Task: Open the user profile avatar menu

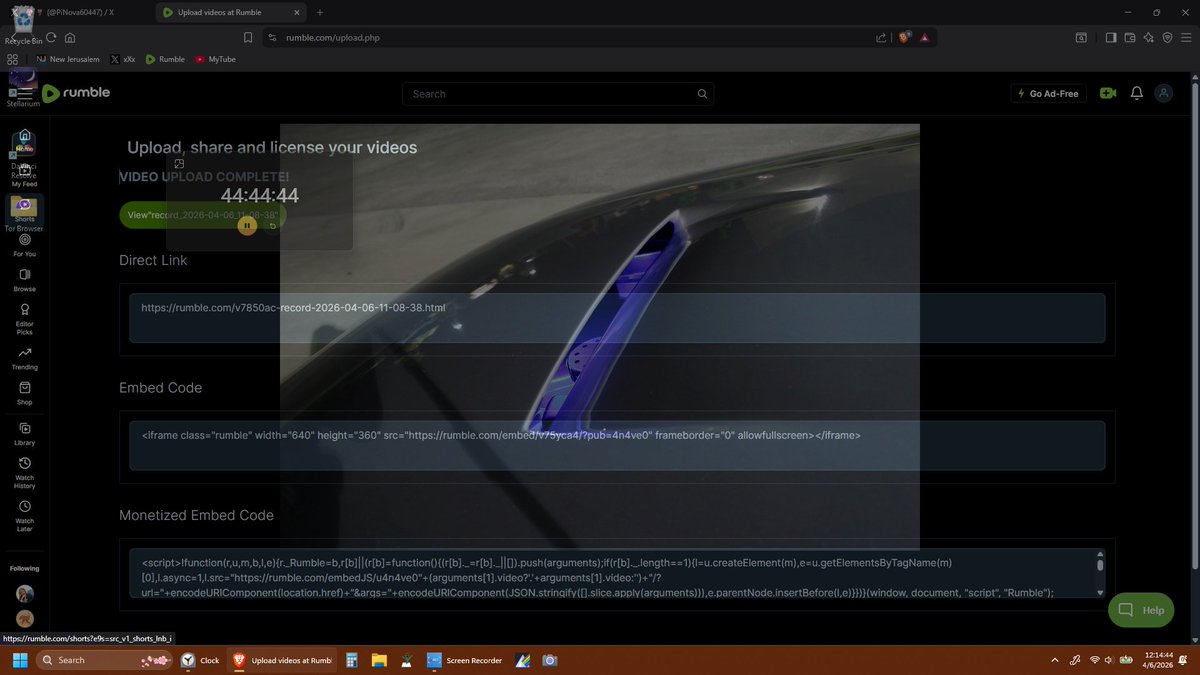Action: tap(1163, 93)
